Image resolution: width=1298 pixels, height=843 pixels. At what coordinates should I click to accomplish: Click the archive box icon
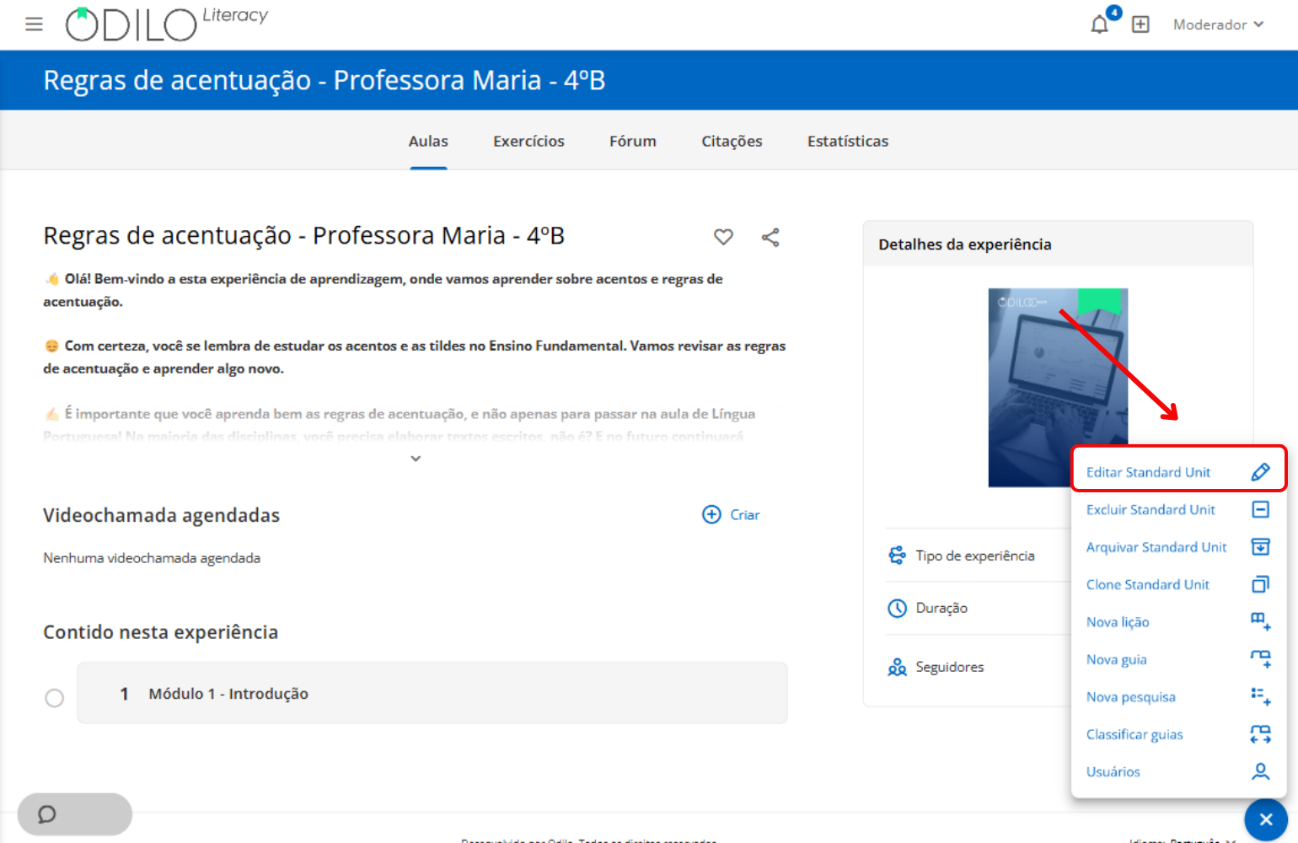click(x=1261, y=547)
